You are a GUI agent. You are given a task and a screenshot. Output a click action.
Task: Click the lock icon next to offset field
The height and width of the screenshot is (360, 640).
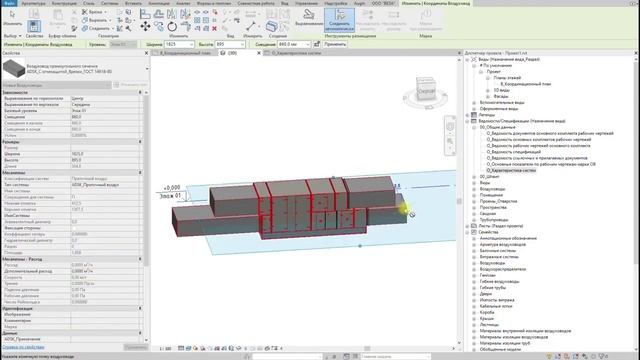tap(317, 44)
